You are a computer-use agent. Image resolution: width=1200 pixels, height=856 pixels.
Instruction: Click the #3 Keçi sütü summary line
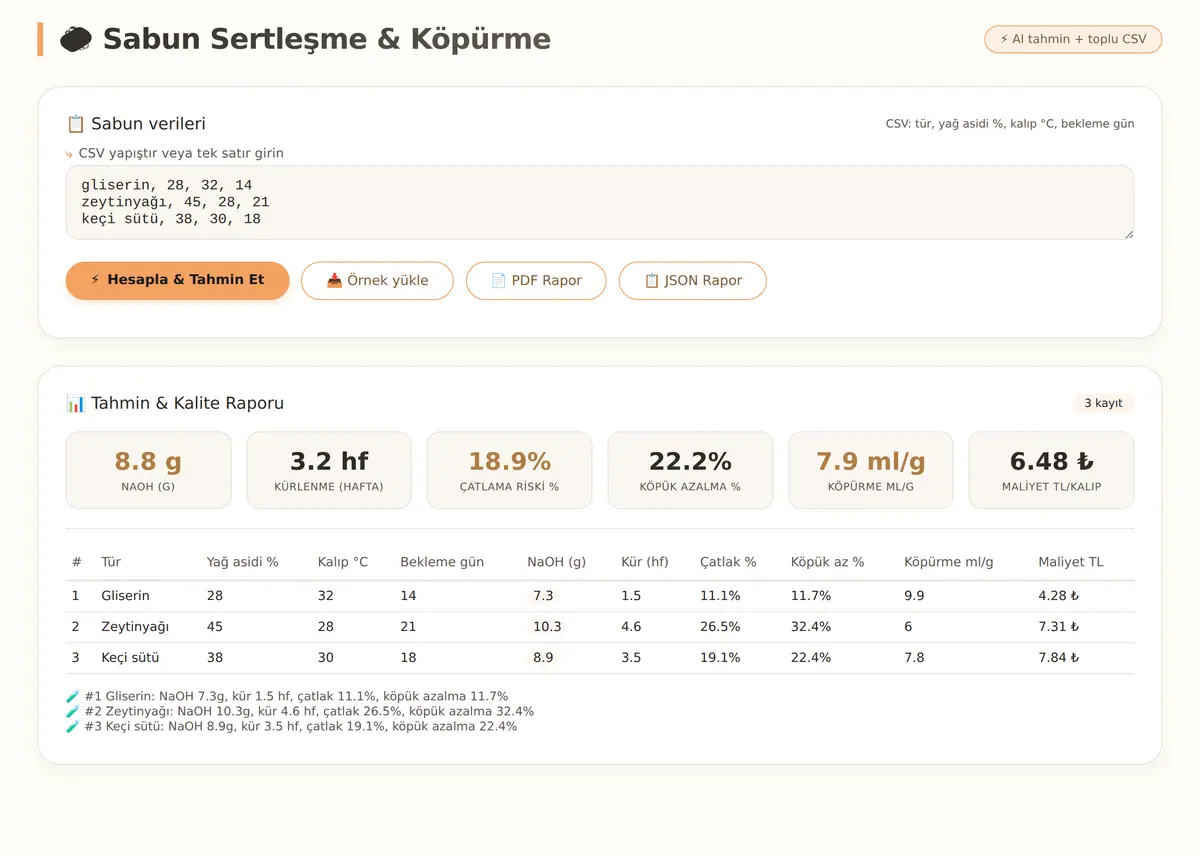coord(292,726)
